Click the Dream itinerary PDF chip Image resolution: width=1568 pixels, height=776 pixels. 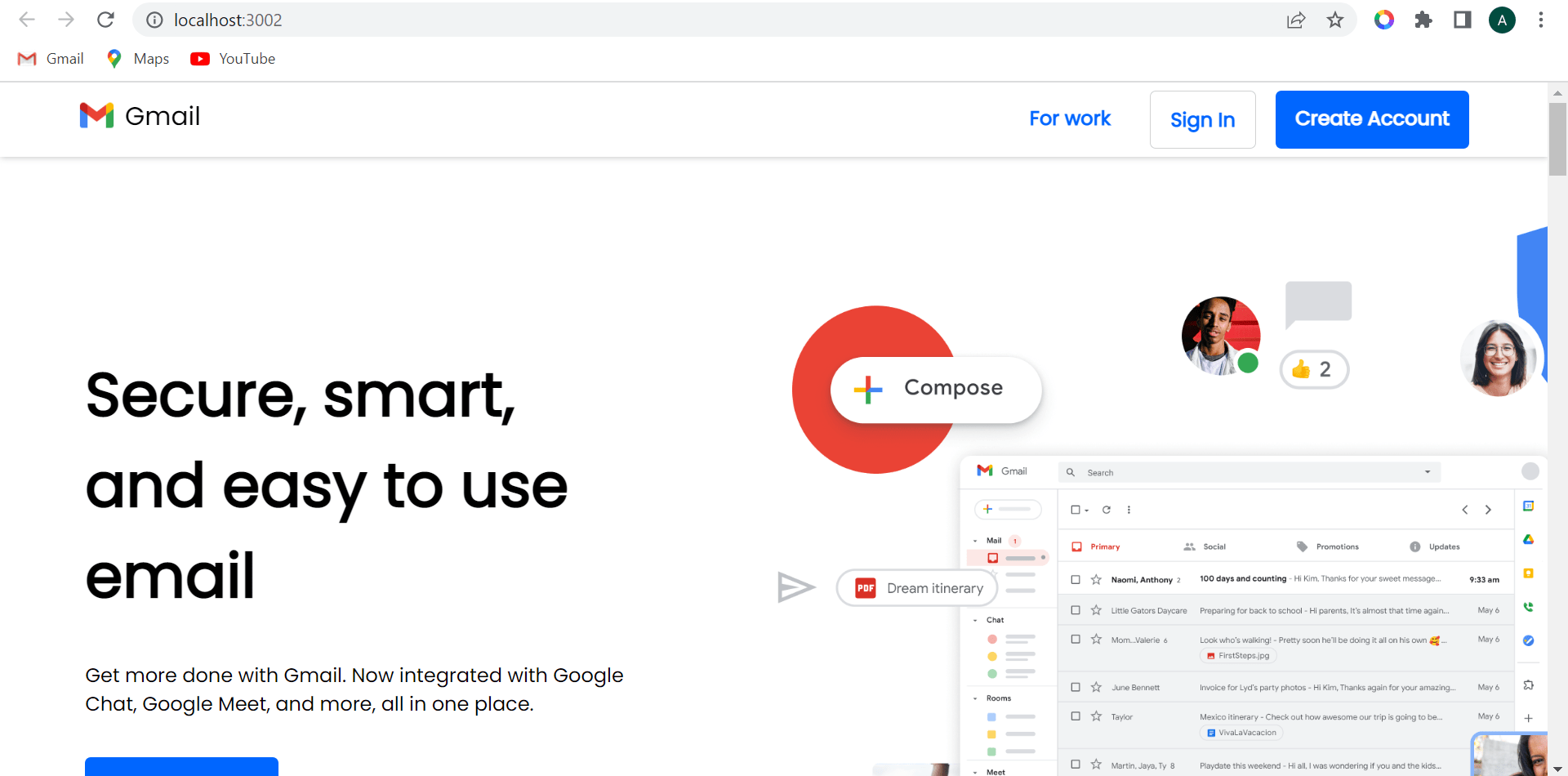pos(917,588)
